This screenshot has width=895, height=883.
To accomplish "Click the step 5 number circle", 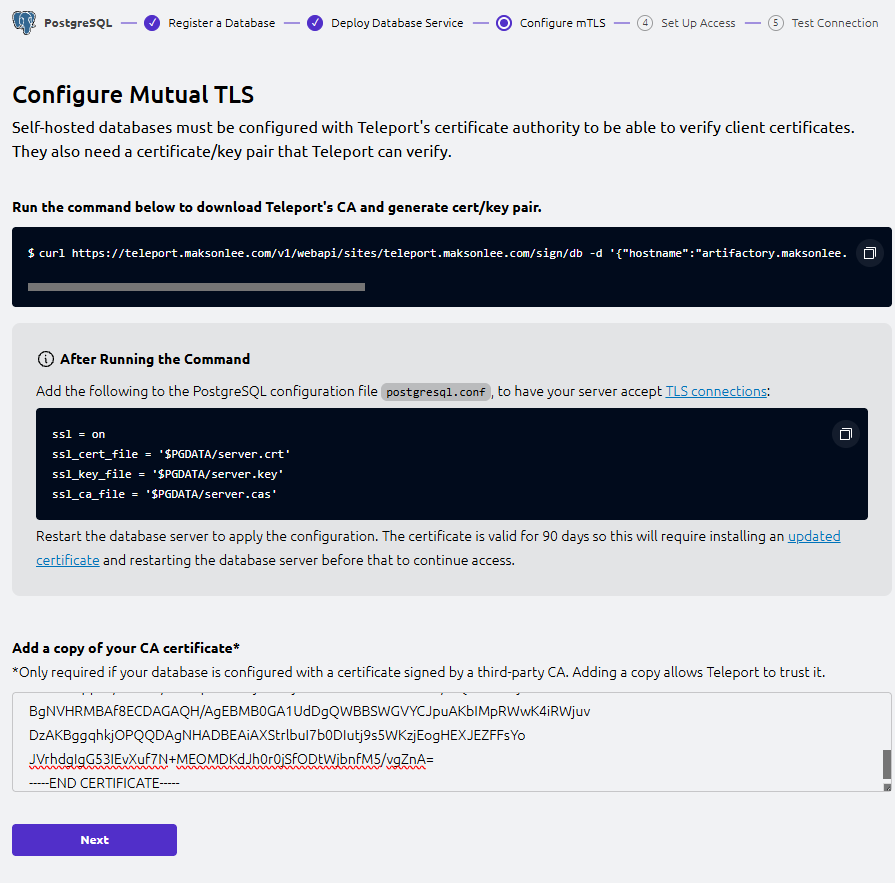I will [x=776, y=23].
